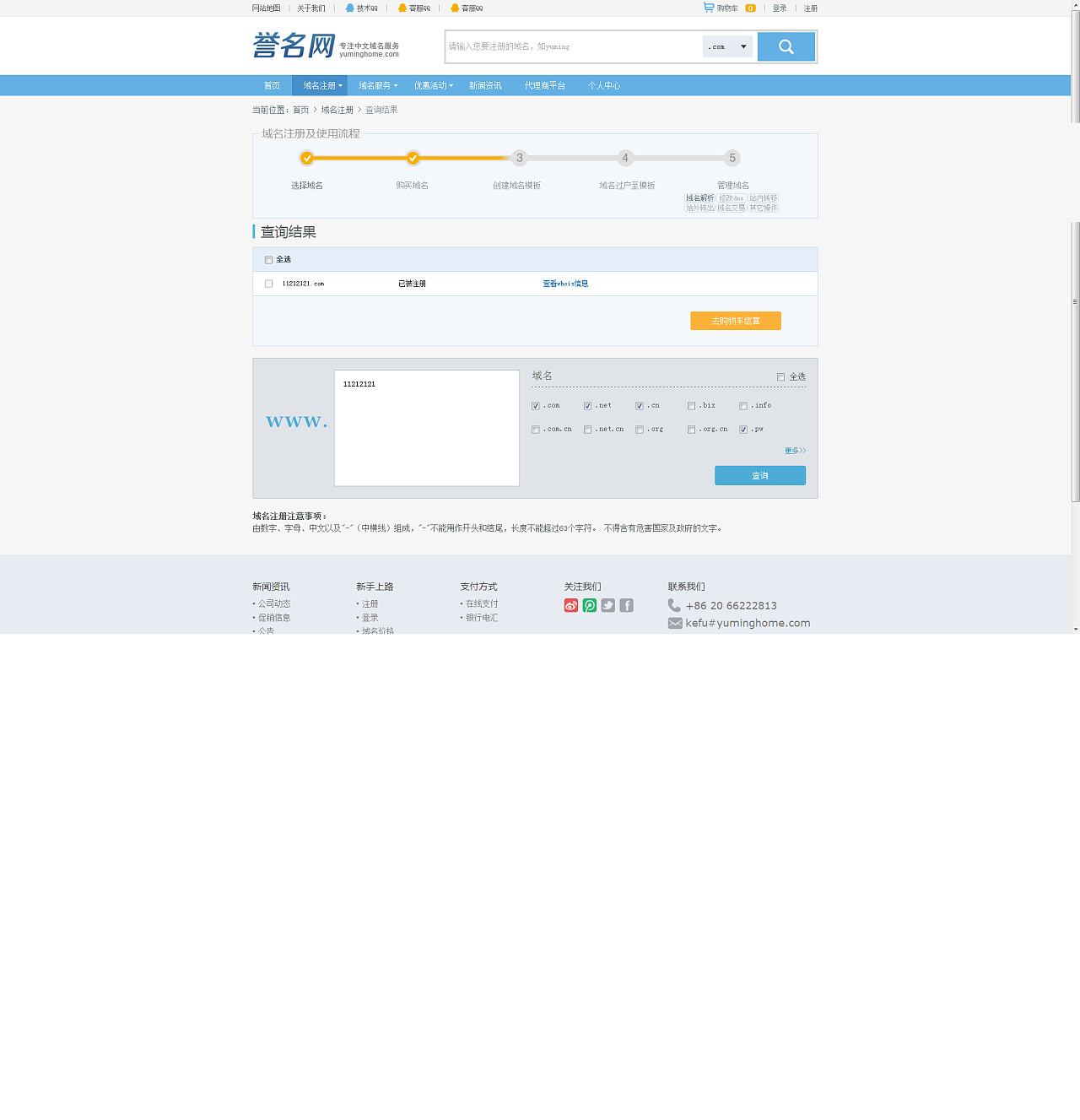The image size is (1080, 1120).
Task: Open 新闻资讯 in the navigation bar
Action: coord(485,85)
